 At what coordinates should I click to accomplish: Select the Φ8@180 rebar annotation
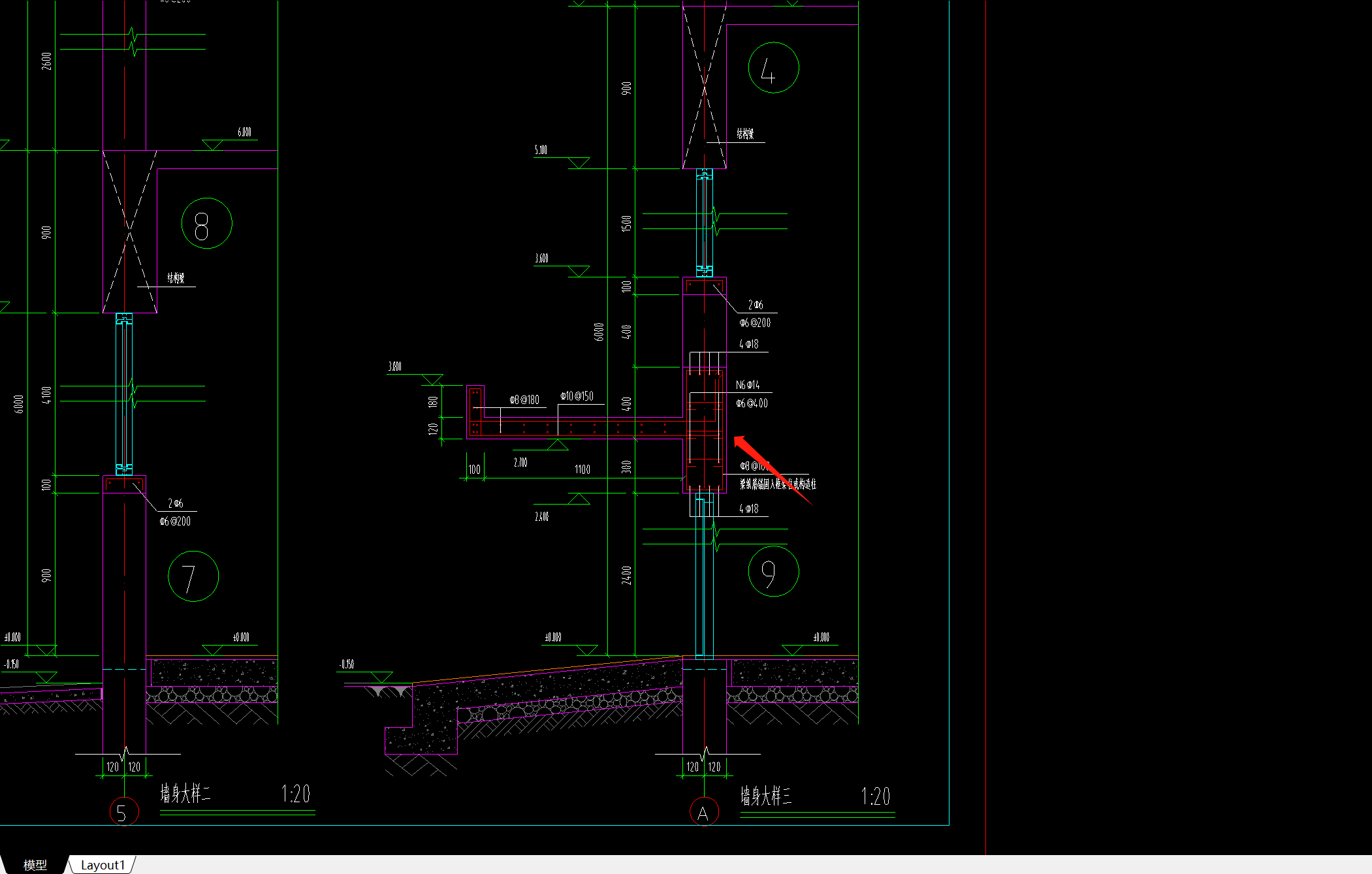(524, 400)
